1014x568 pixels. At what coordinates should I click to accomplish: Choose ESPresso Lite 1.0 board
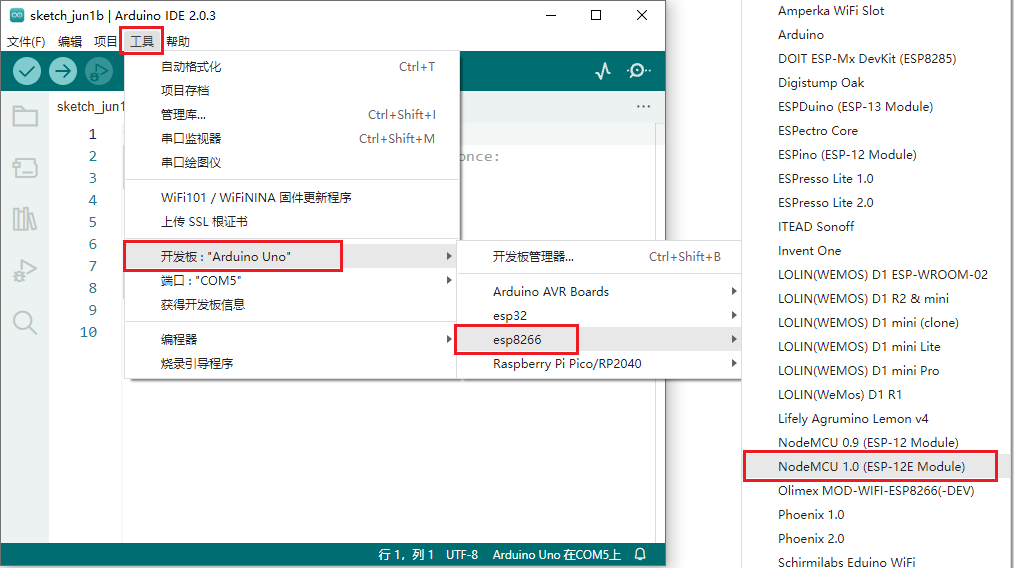pyautogui.click(x=825, y=178)
